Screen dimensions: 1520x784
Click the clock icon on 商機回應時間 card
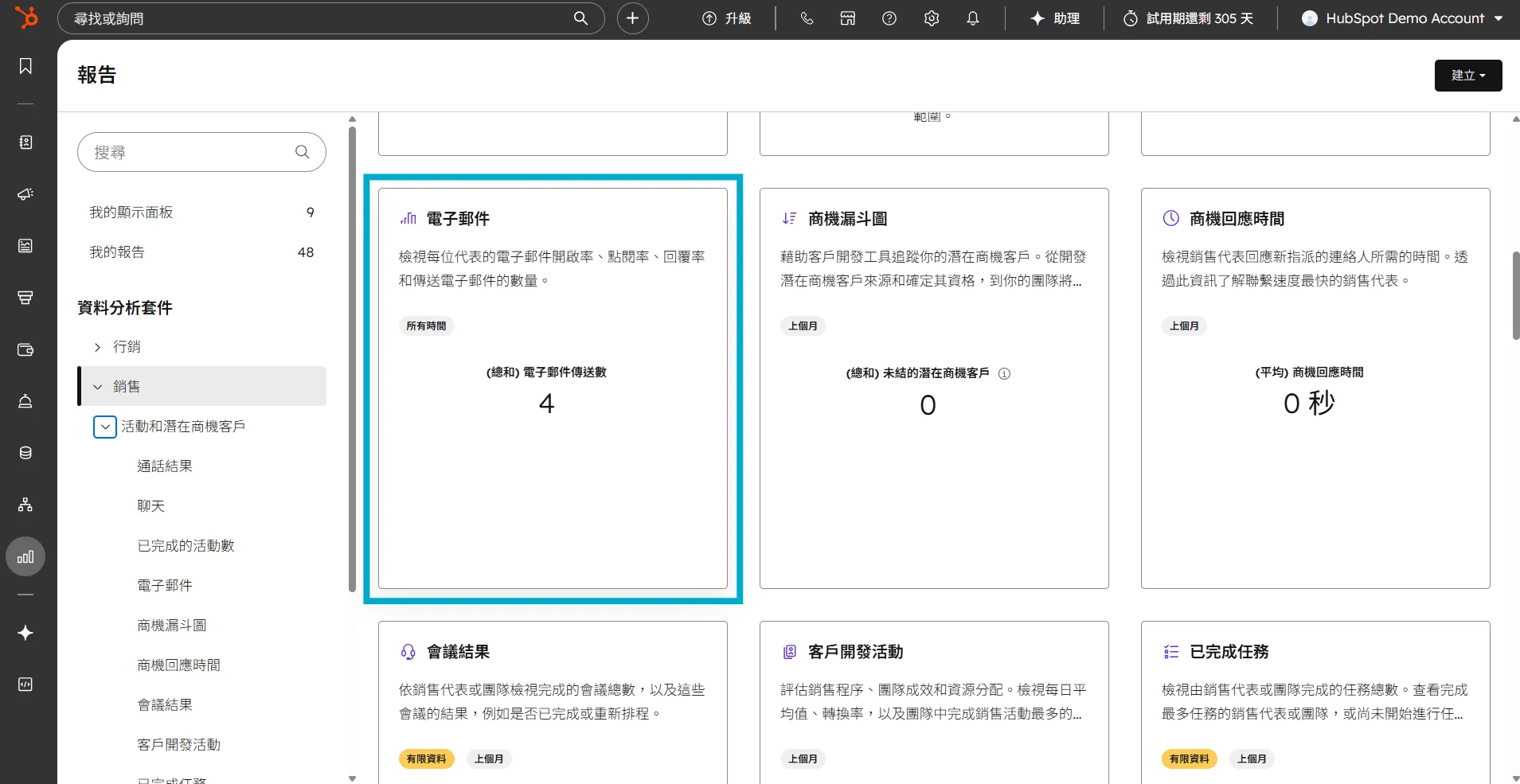1171,218
